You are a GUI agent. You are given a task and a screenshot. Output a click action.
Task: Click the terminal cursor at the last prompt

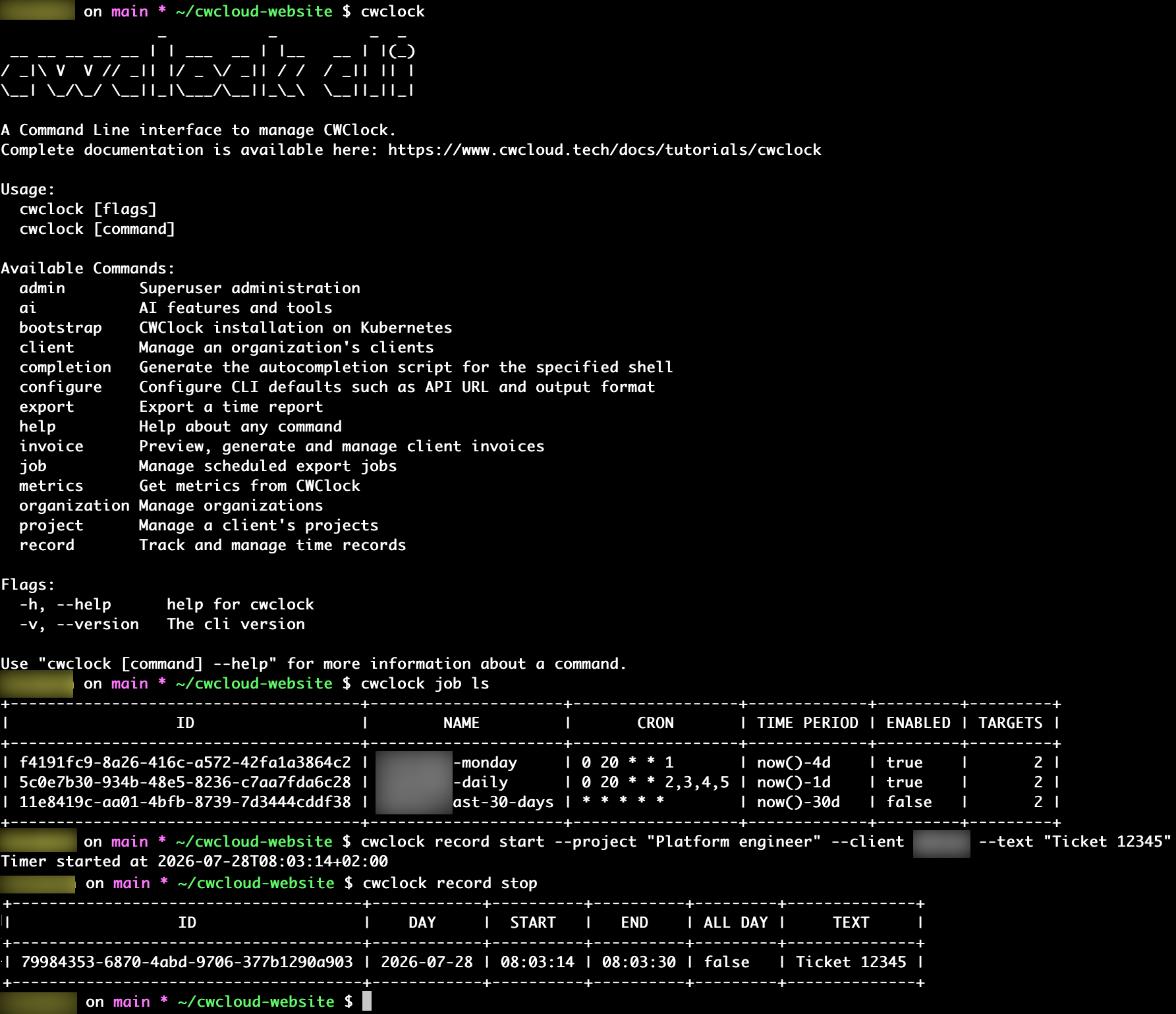pyautogui.click(x=367, y=1001)
